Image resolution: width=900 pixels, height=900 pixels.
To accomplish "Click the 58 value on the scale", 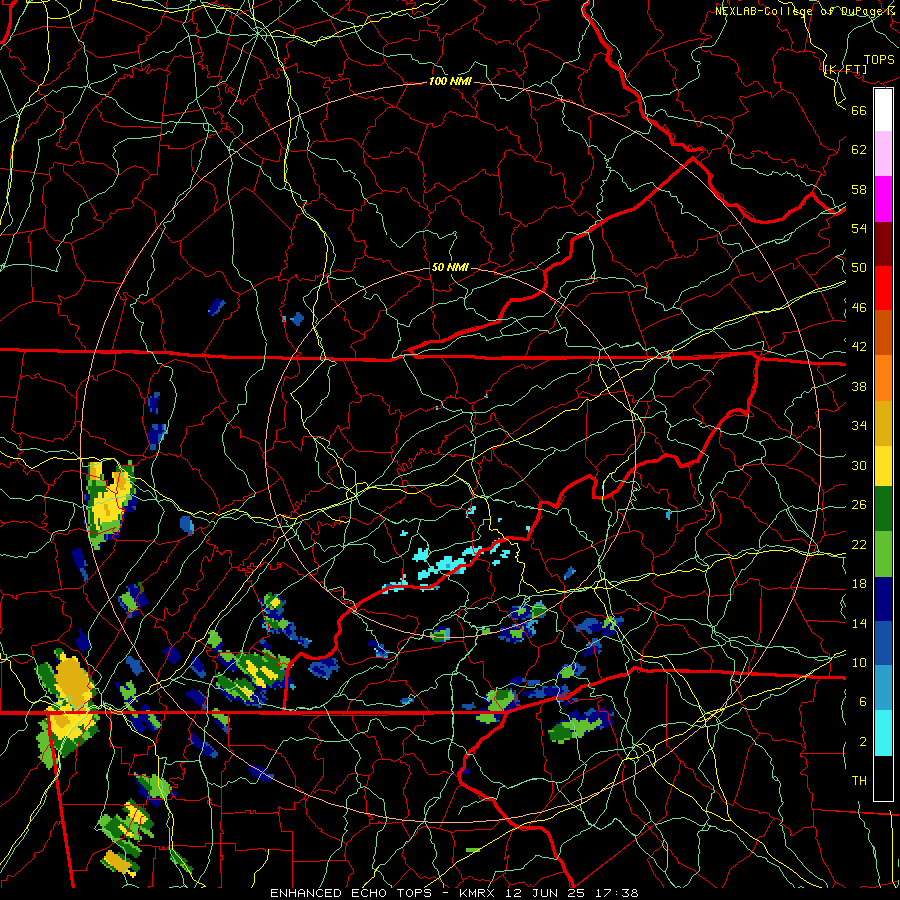I will coord(859,189).
